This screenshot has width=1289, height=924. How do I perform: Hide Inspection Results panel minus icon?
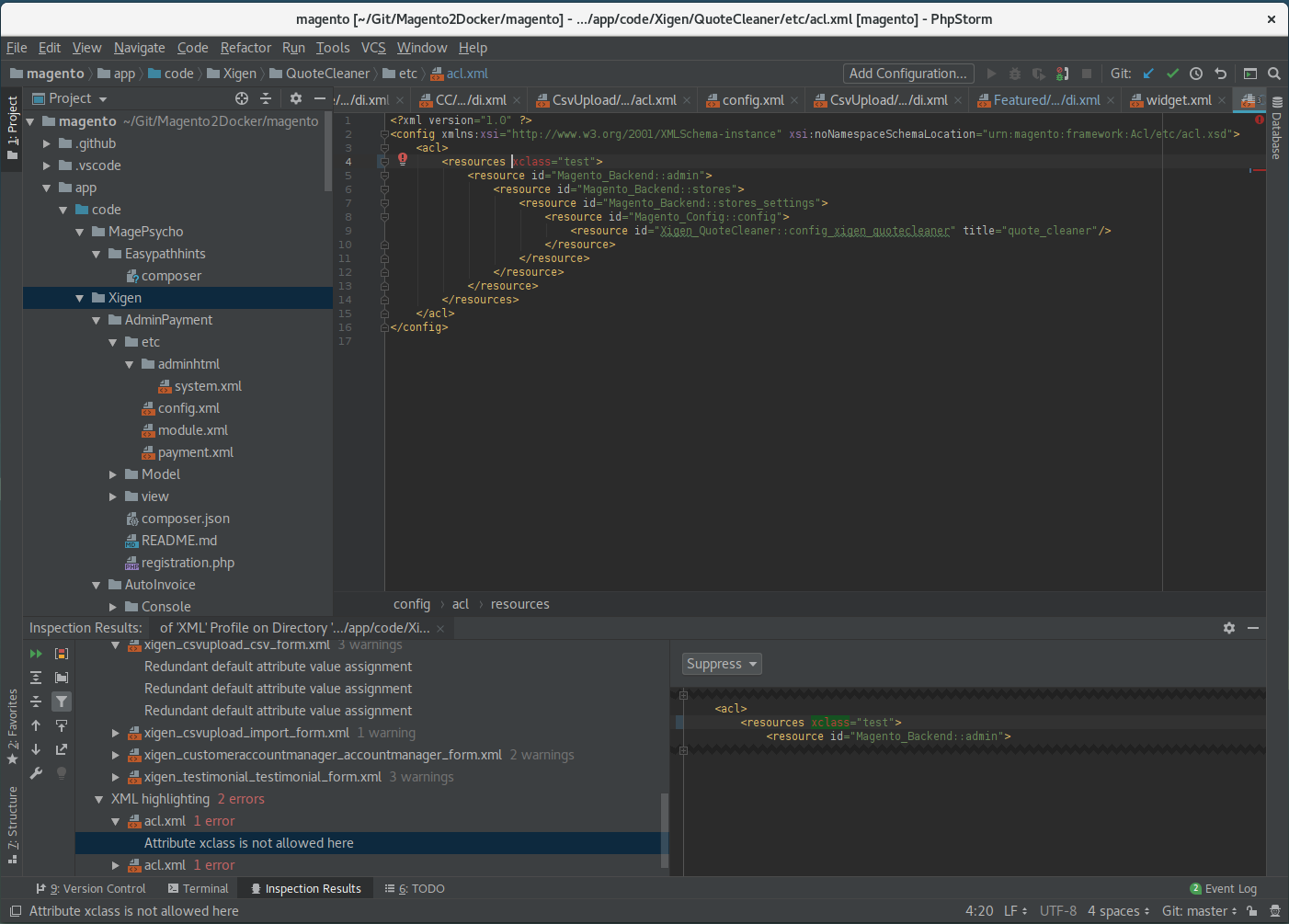tap(1253, 628)
